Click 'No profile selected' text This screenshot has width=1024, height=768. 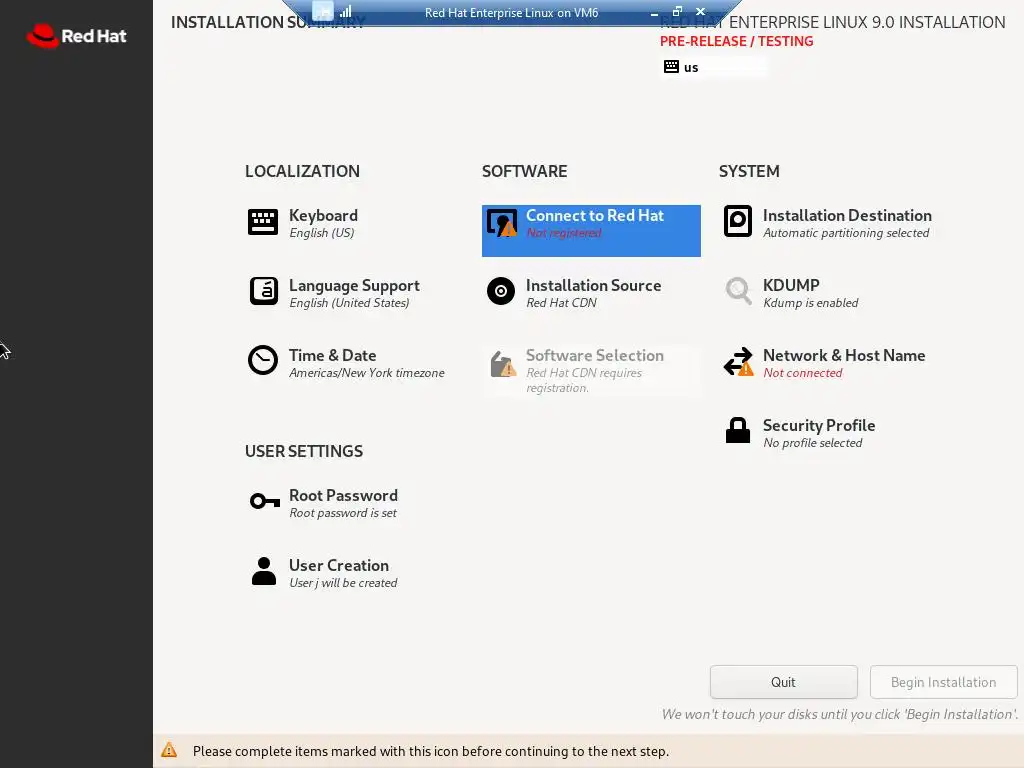[812, 443]
